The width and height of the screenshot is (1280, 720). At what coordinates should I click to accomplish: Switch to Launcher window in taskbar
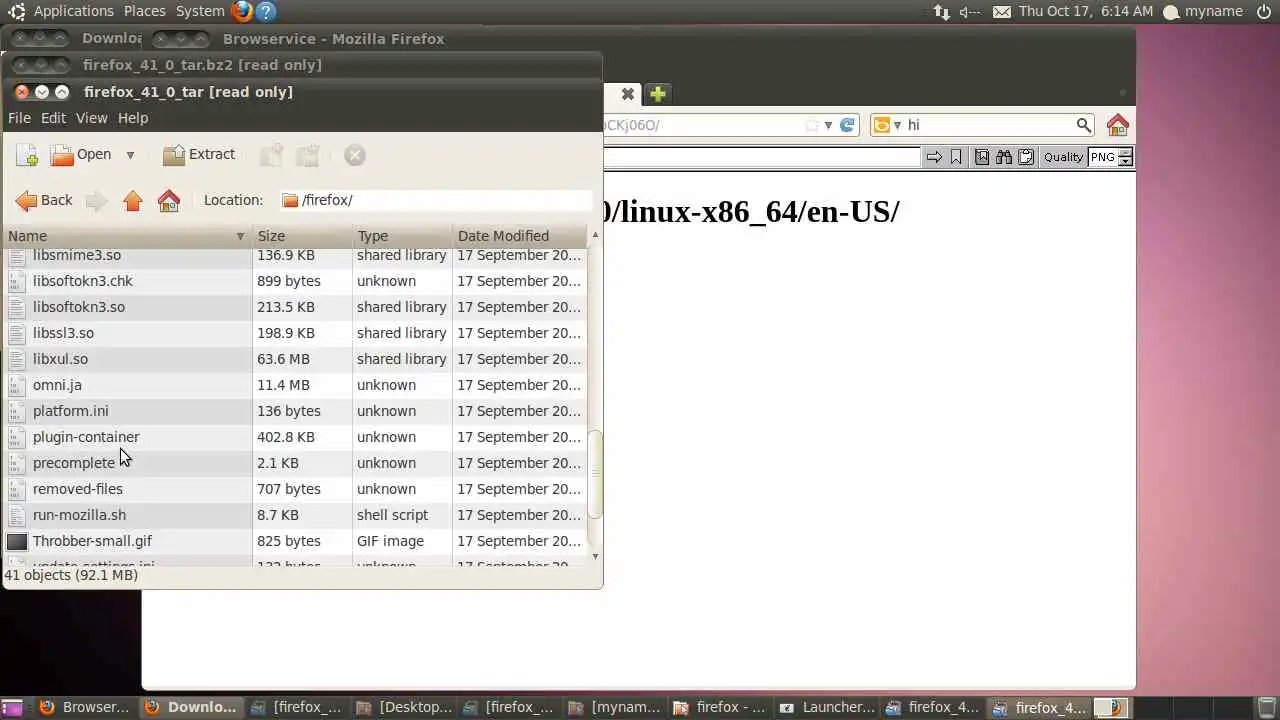(x=826, y=707)
